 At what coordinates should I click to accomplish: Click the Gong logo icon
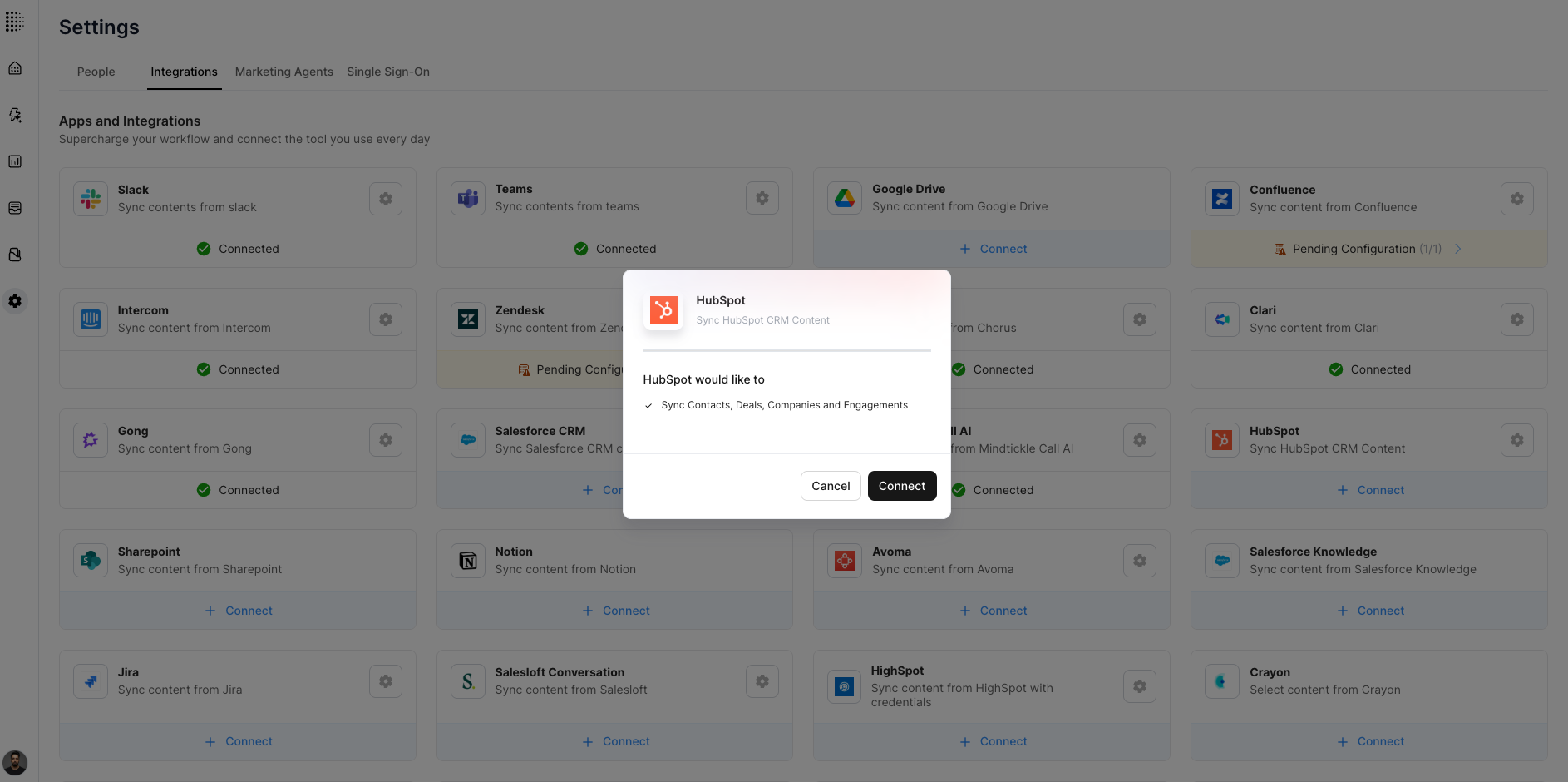91,440
